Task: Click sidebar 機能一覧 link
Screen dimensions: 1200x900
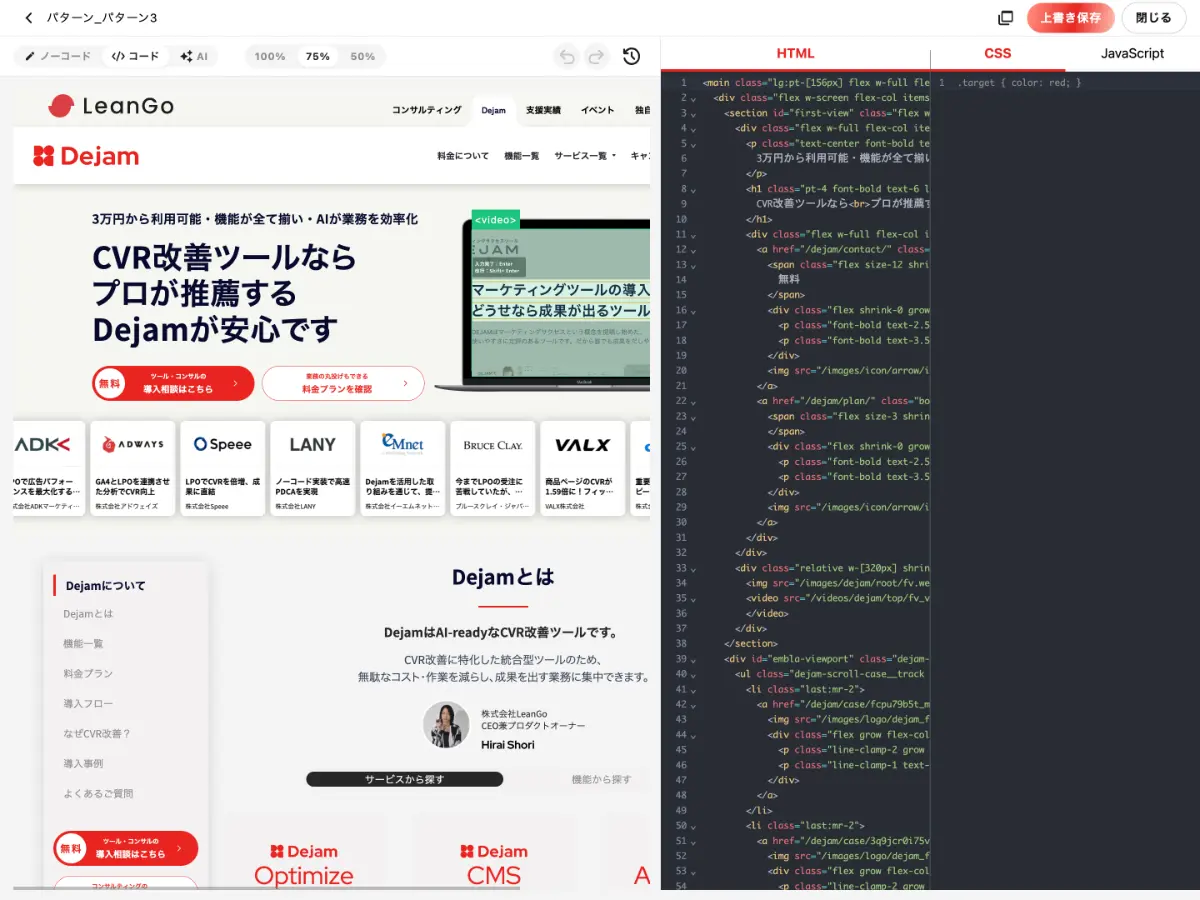Action: (x=83, y=644)
